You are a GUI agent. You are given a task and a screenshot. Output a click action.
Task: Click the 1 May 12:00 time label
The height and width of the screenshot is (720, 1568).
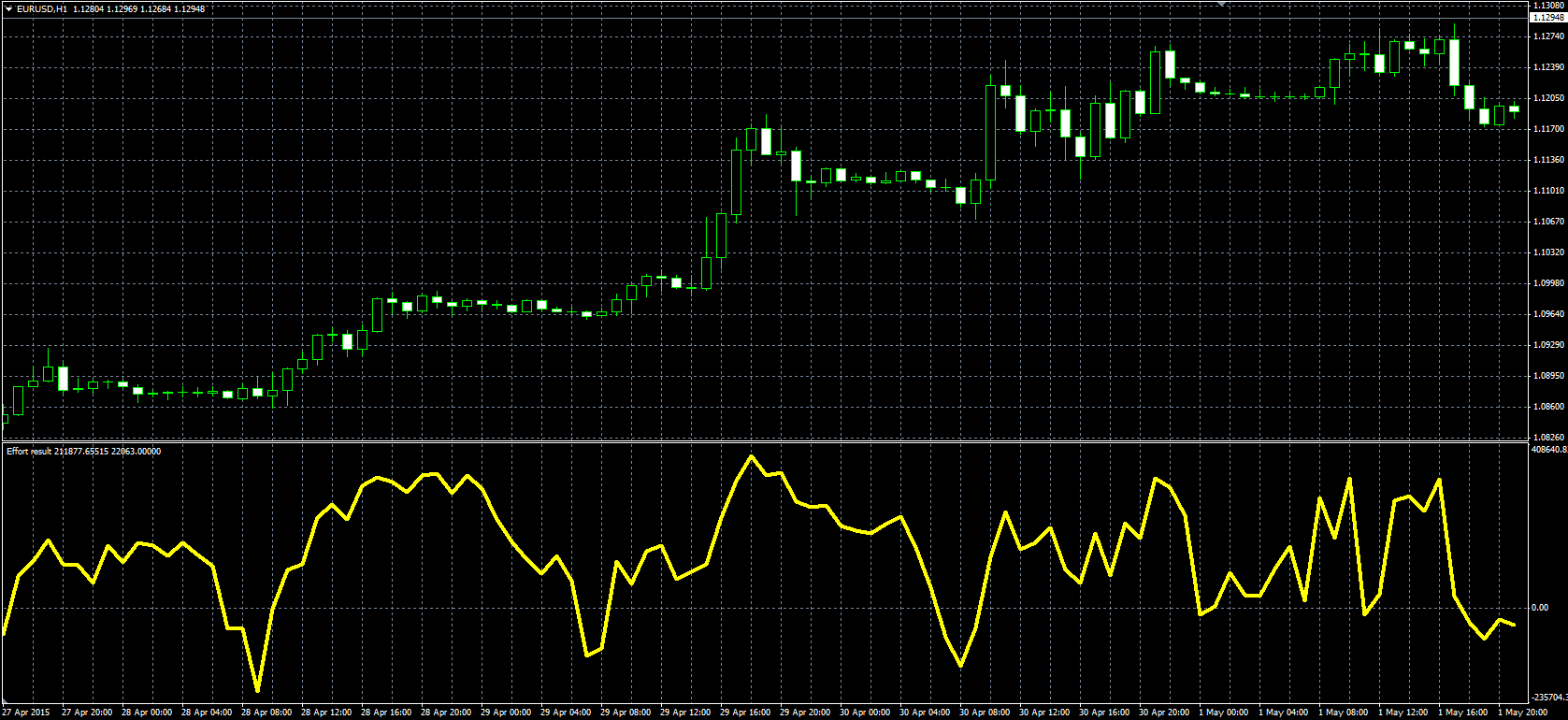point(1403,713)
